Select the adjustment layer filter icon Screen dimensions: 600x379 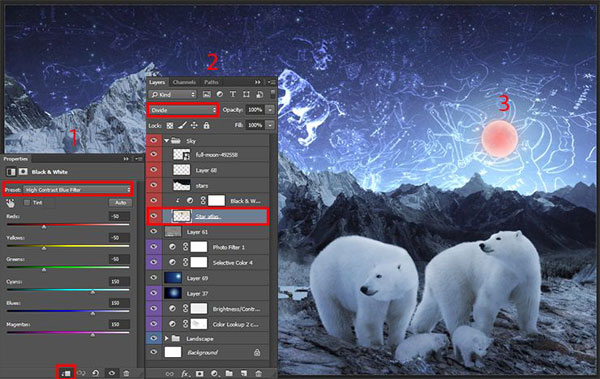click(220, 94)
